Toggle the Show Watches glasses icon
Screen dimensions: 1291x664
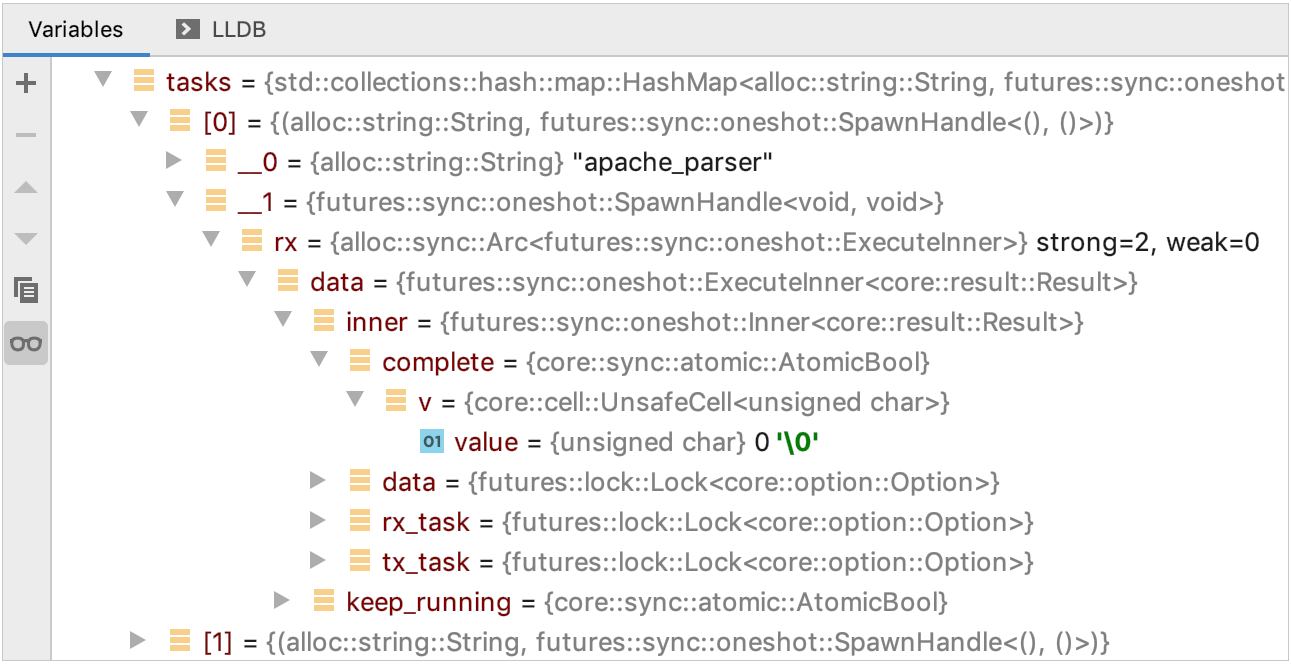pos(26,343)
